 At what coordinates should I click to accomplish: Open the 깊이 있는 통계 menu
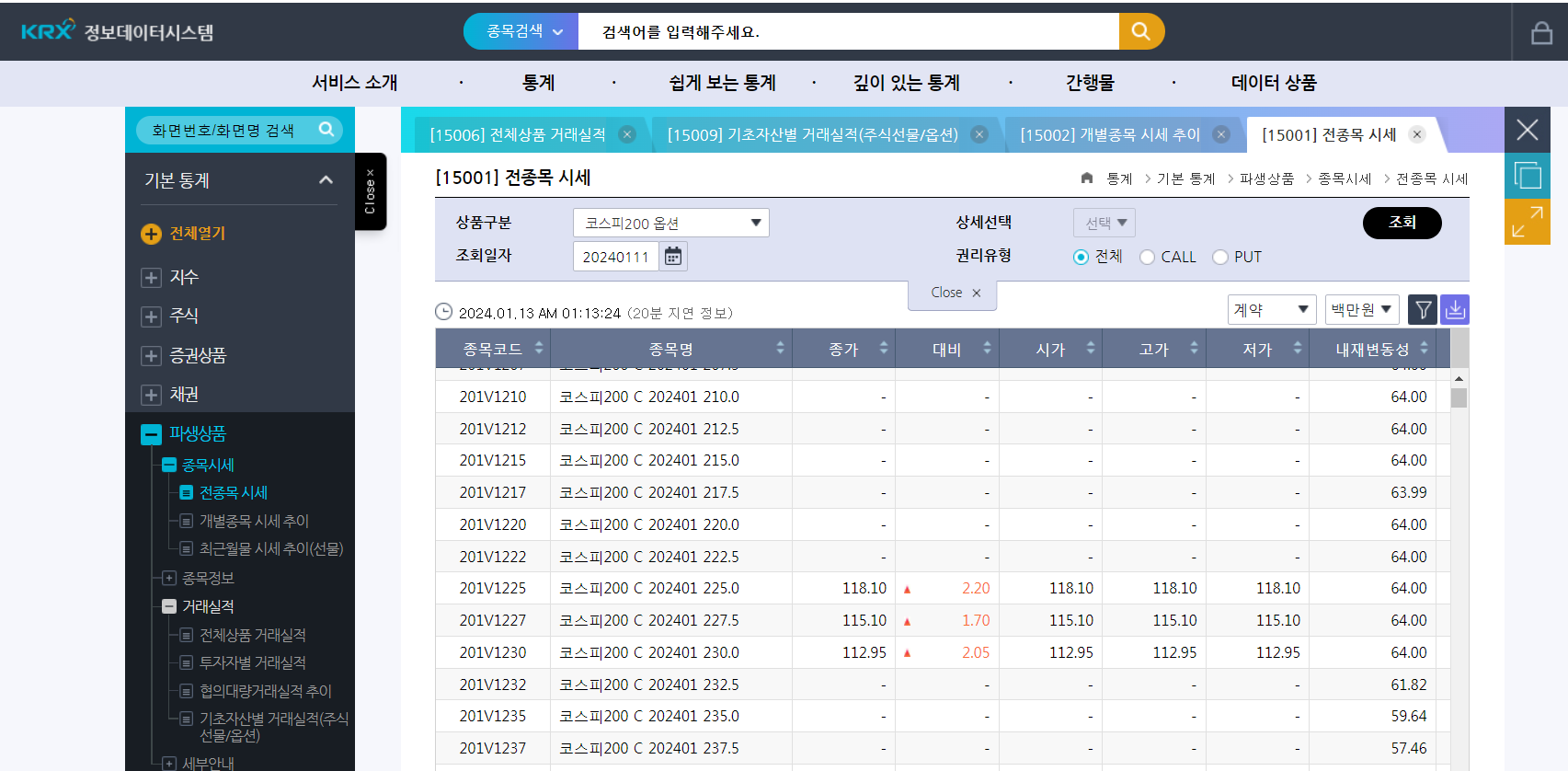pyautogui.click(x=907, y=83)
